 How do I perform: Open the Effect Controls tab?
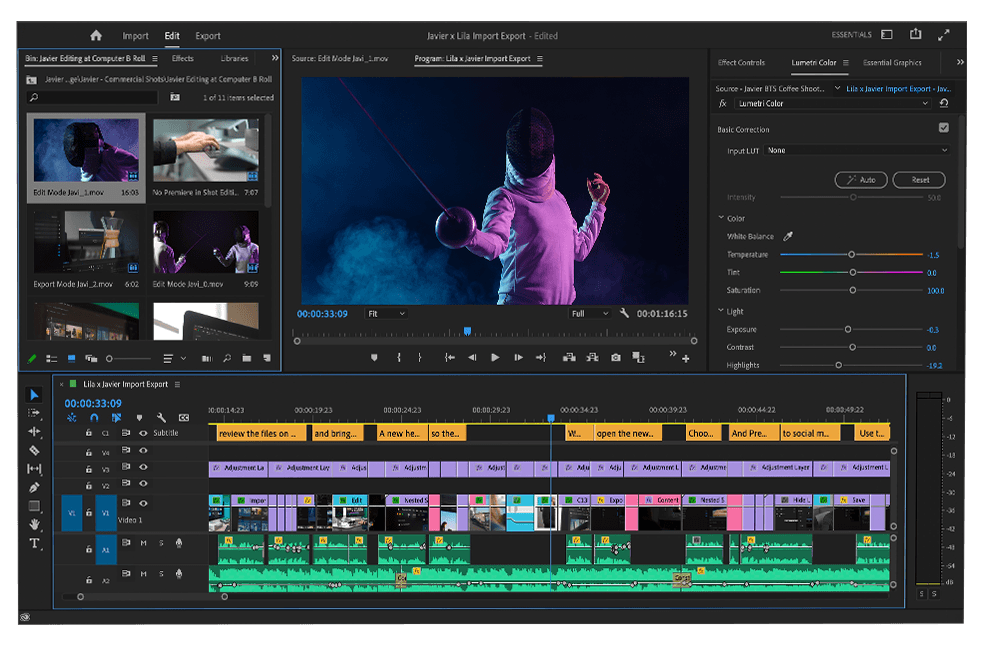(x=741, y=63)
